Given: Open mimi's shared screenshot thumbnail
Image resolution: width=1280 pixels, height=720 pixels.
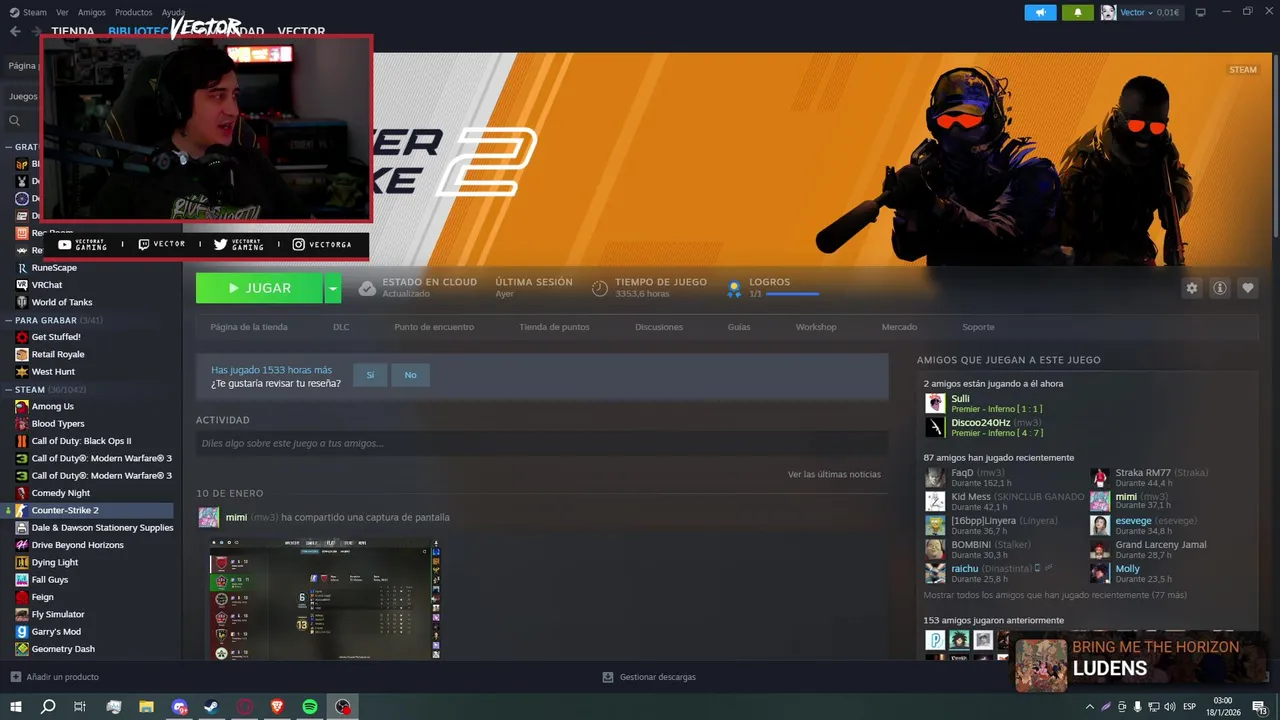Looking at the screenshot, I should point(325,599).
